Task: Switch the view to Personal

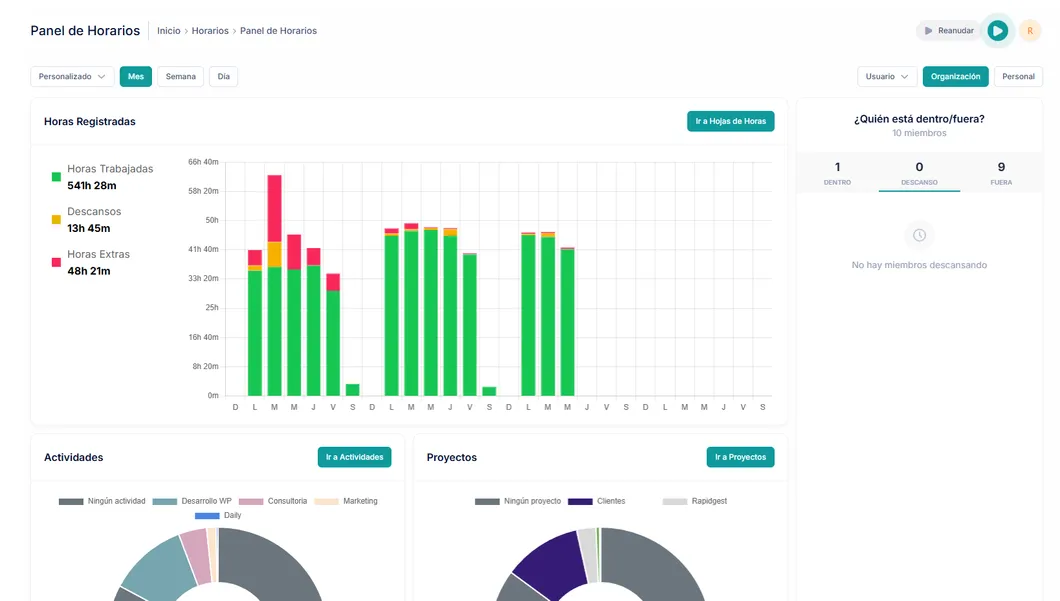Action: point(1018,77)
